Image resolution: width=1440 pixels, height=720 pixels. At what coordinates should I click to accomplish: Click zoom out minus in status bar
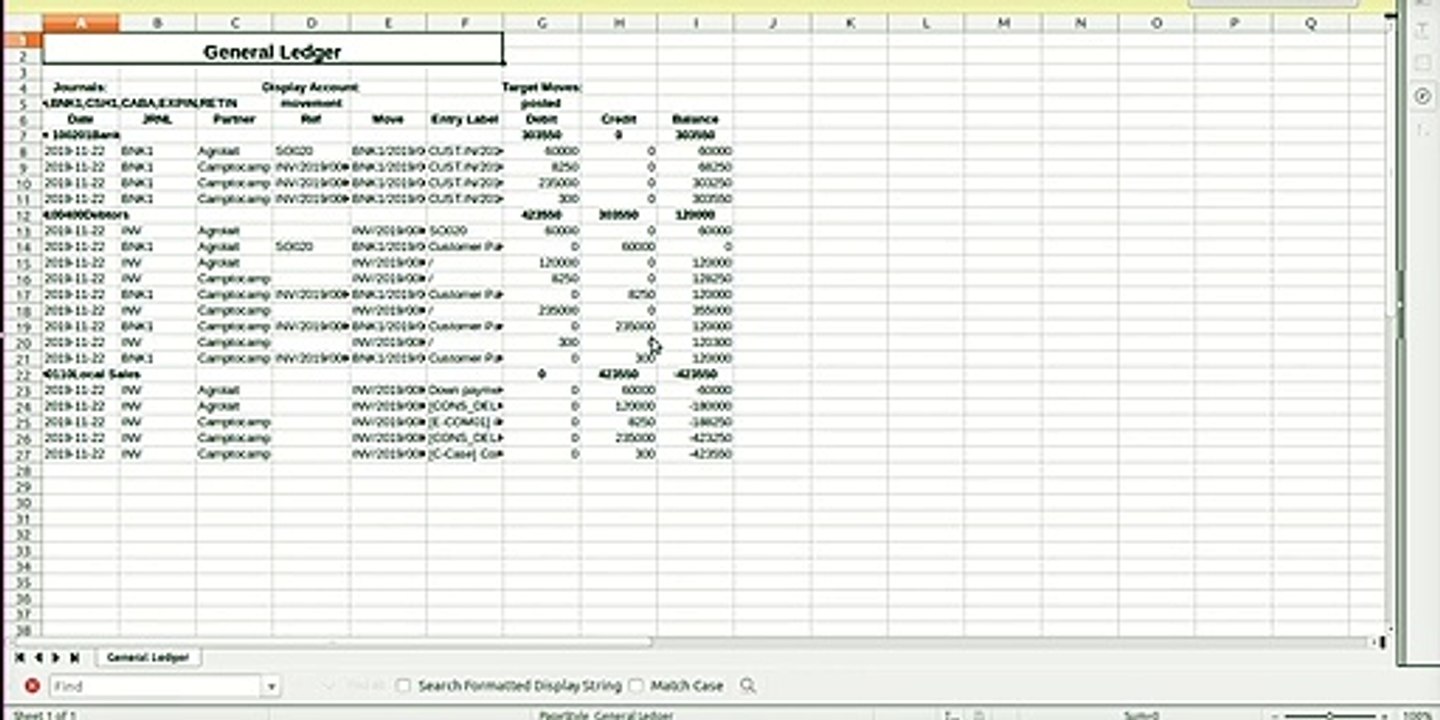(1275, 716)
